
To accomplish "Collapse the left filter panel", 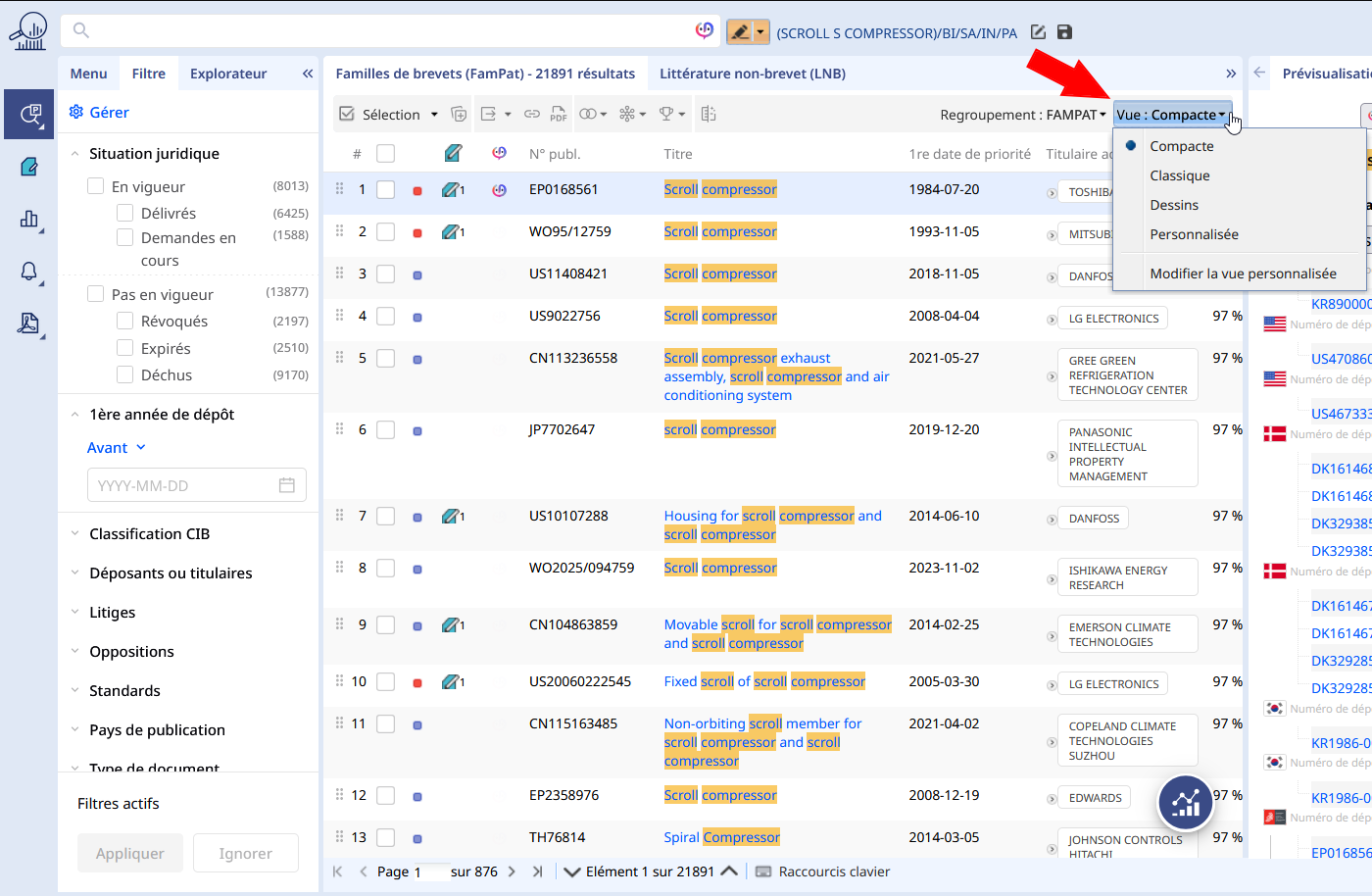I will (x=308, y=74).
